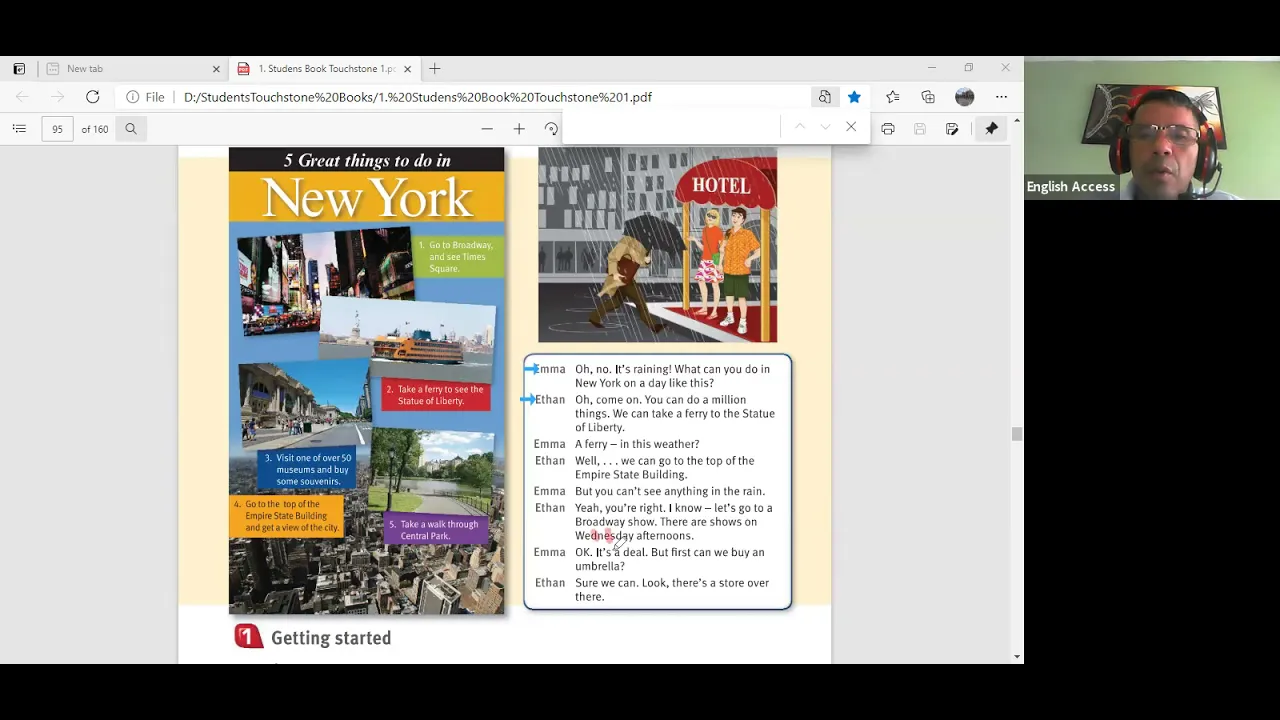
Task: Close the Students Book Touchstone tab
Action: (x=407, y=69)
